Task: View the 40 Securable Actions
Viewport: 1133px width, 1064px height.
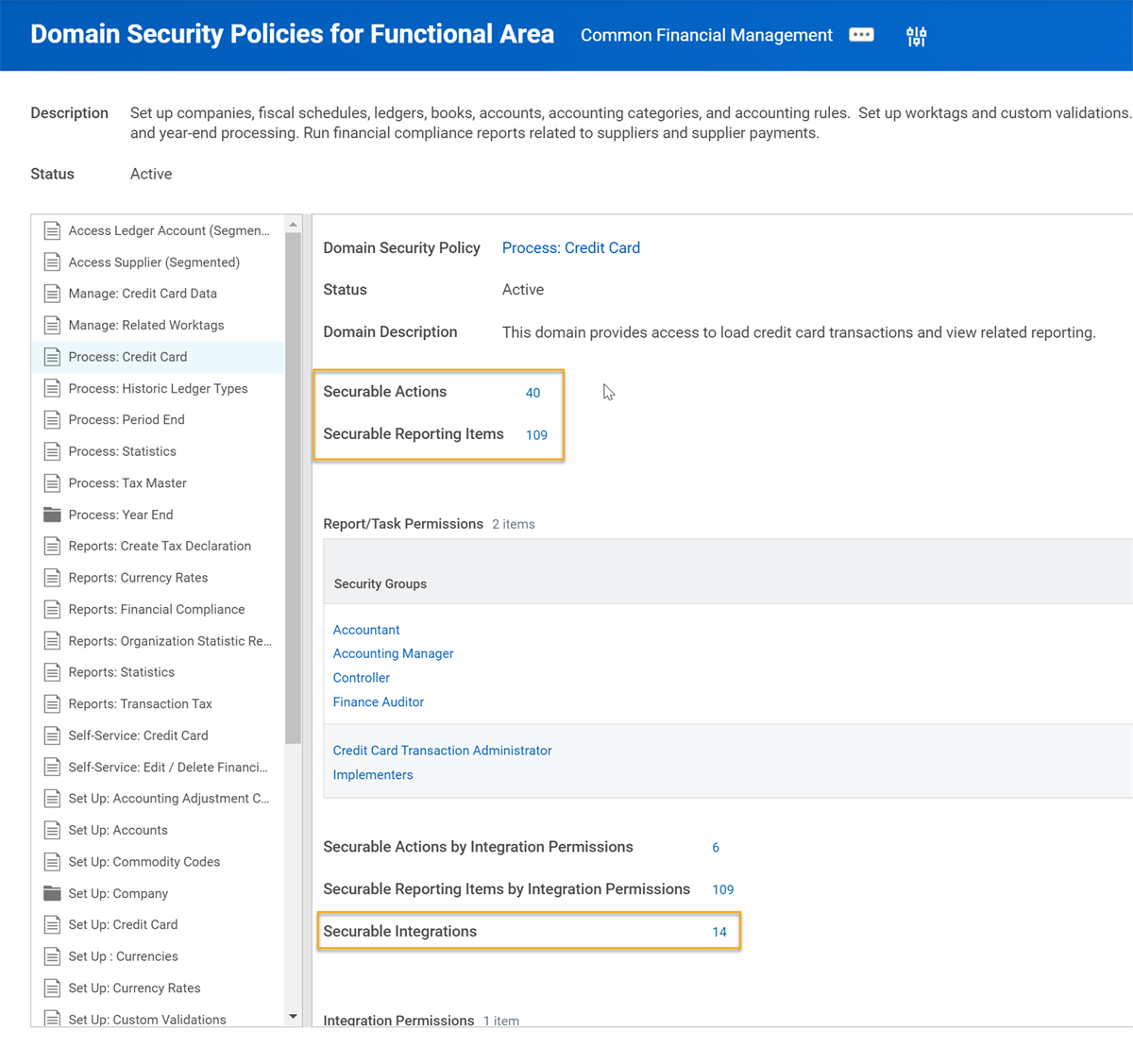Action: point(533,393)
